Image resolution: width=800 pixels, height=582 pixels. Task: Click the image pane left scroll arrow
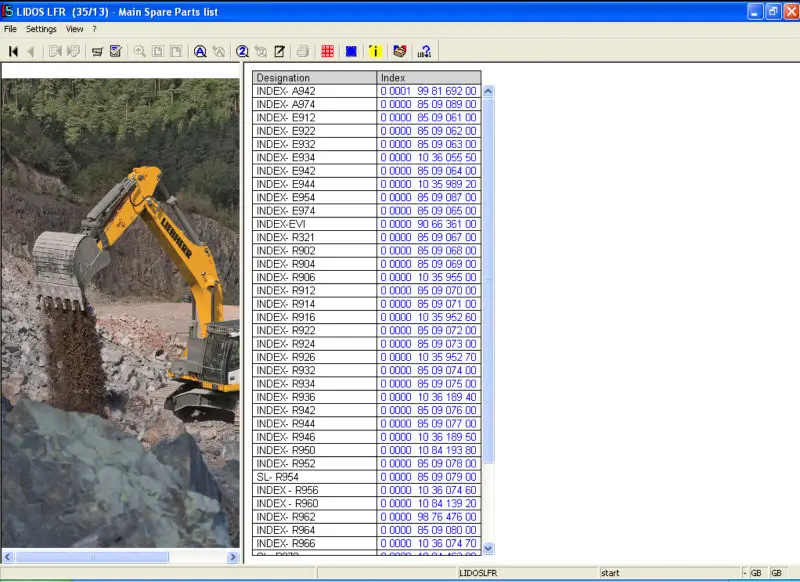8,557
